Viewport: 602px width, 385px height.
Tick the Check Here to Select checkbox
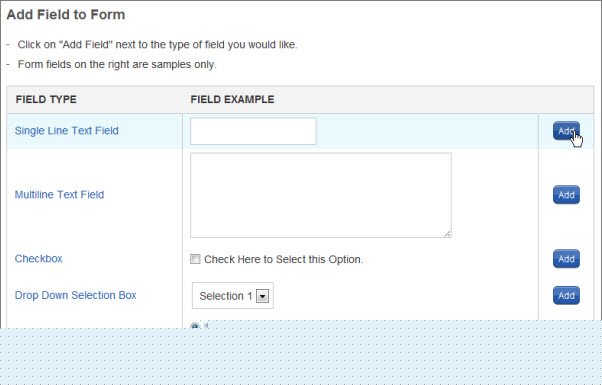(195, 259)
